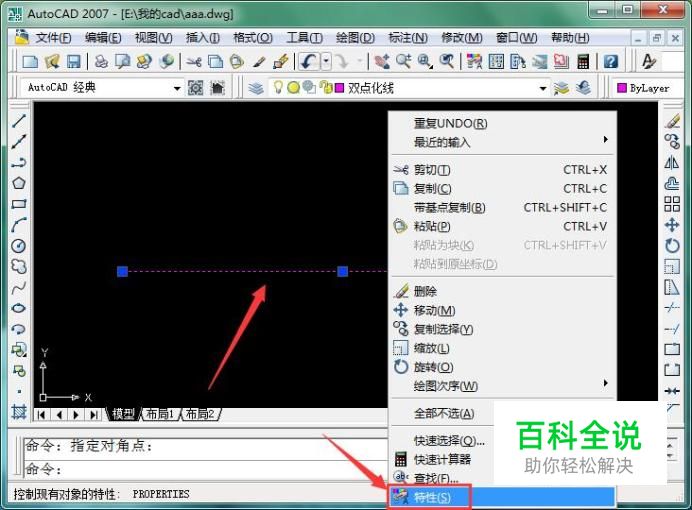Viewport: 692px width, 510px height.
Task: Open the 格式(O) menu
Action: coord(253,38)
